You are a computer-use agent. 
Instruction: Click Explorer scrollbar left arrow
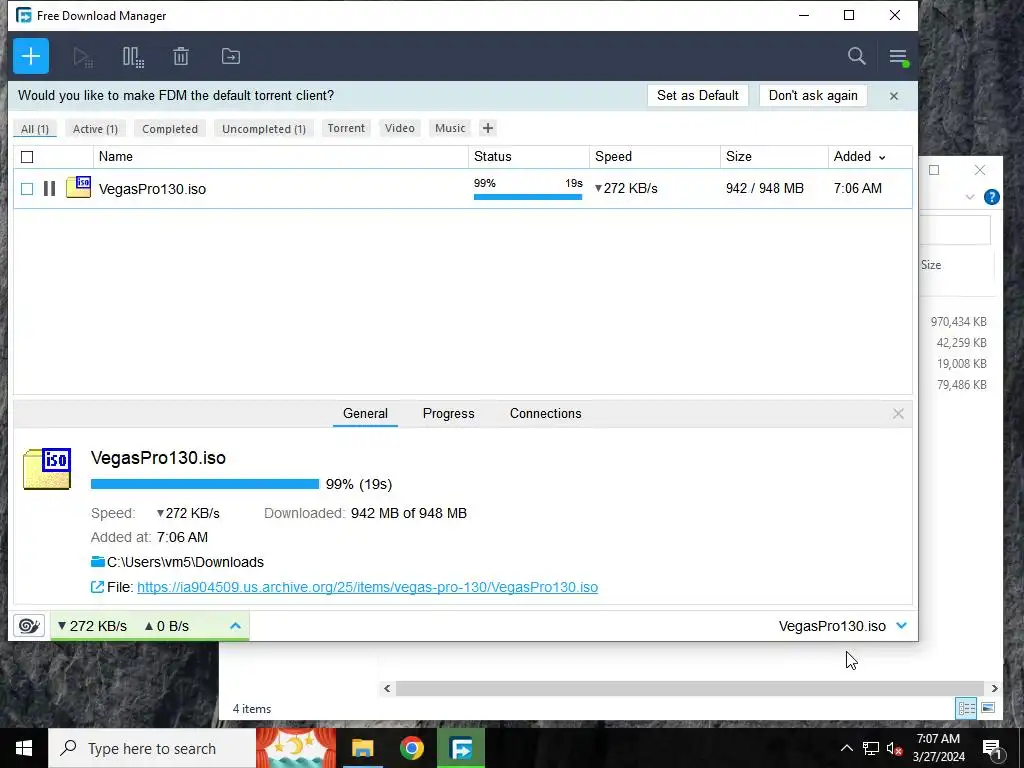[387, 688]
